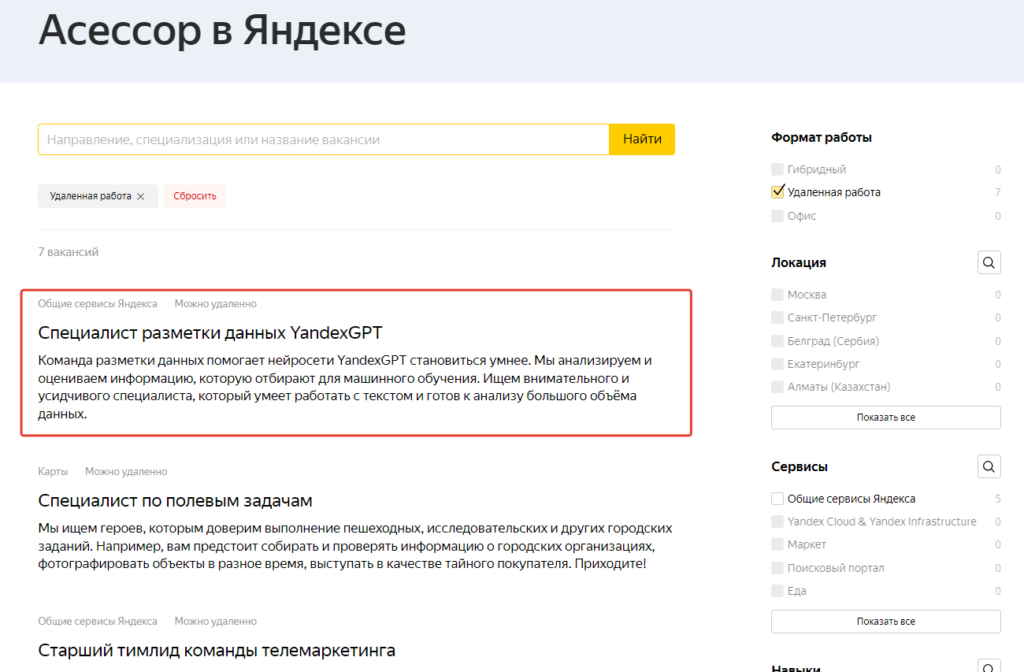This screenshot has width=1024, height=672.
Task: Open Специалист разметки данных YandexGPT vacancy
Action: tap(210, 333)
